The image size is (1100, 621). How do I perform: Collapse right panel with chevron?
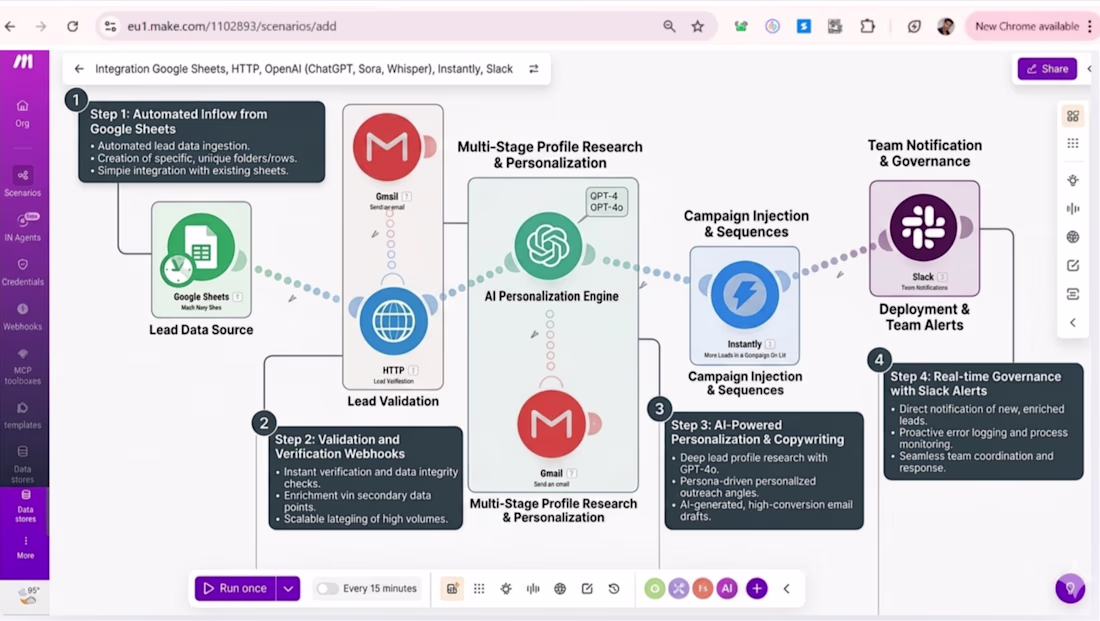click(1073, 323)
